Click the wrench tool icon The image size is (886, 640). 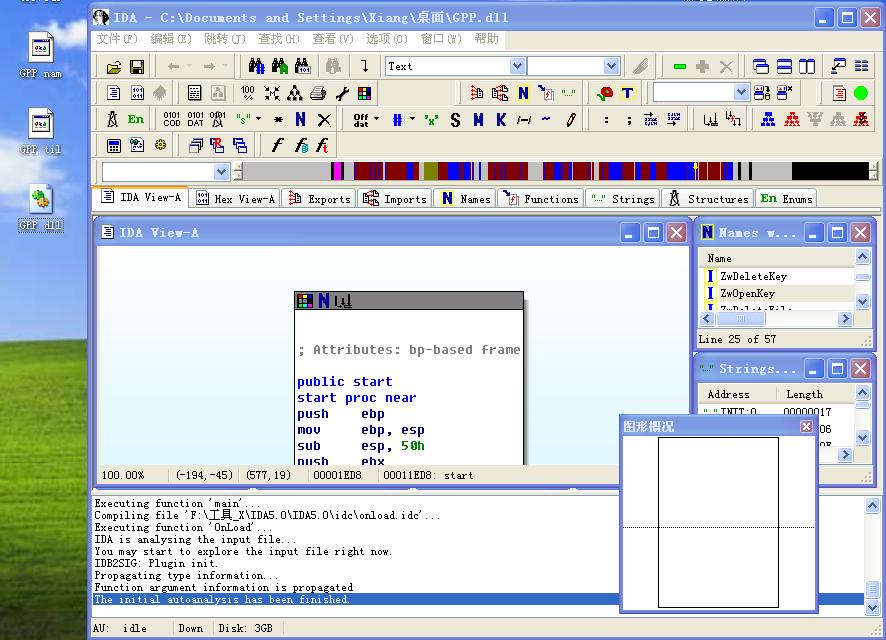click(x=342, y=93)
